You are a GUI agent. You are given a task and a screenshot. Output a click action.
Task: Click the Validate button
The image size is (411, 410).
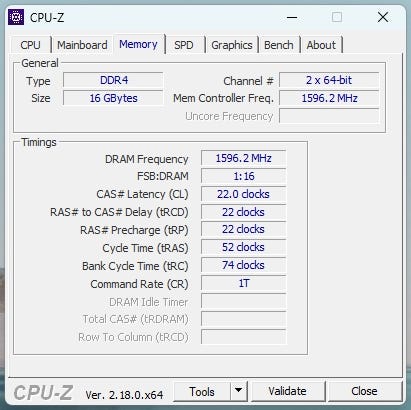pyautogui.click(x=287, y=391)
